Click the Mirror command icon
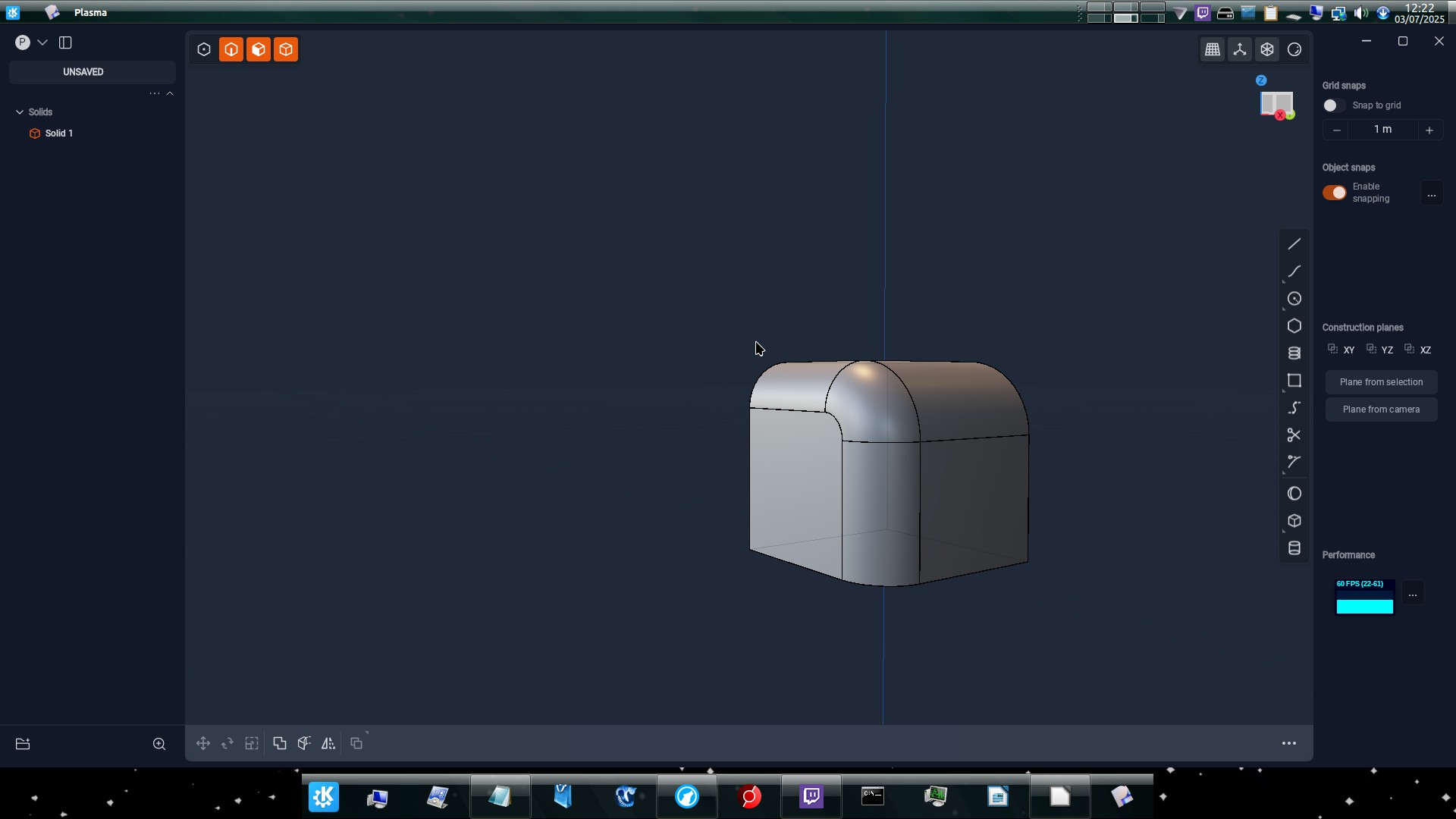 click(x=328, y=743)
